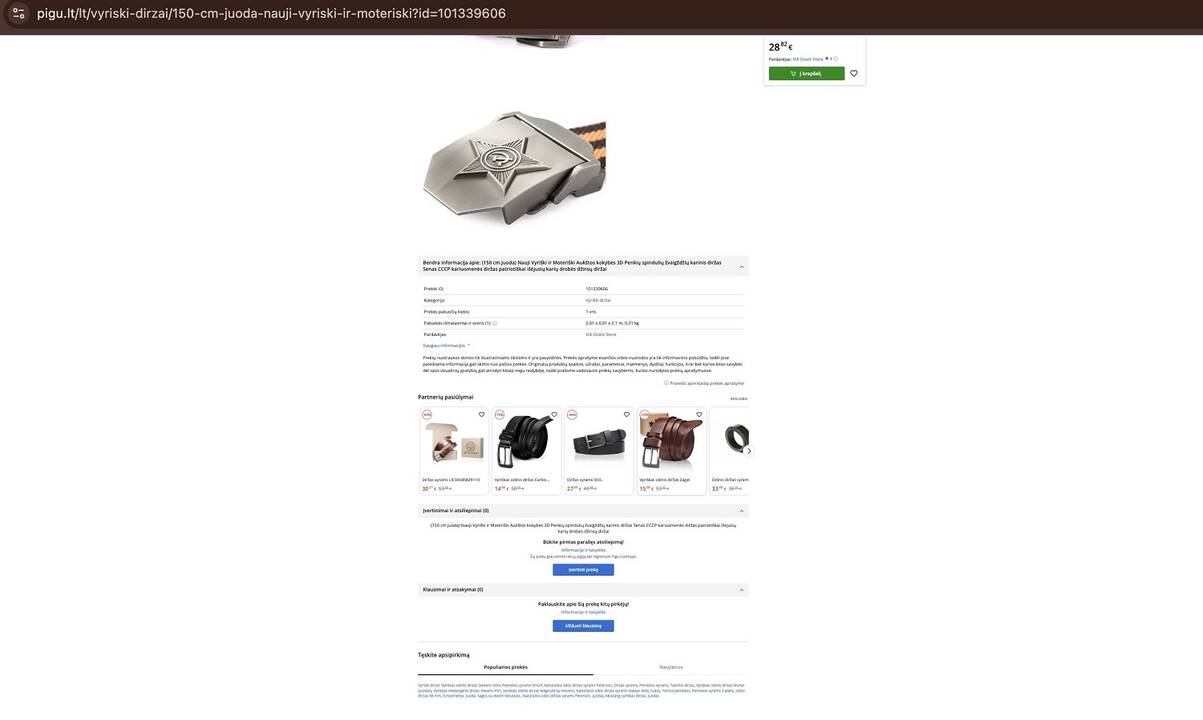Screen dimensions: 1203x720
Task: Switch to Populiarios prekės tab
Action: click(x=505, y=667)
